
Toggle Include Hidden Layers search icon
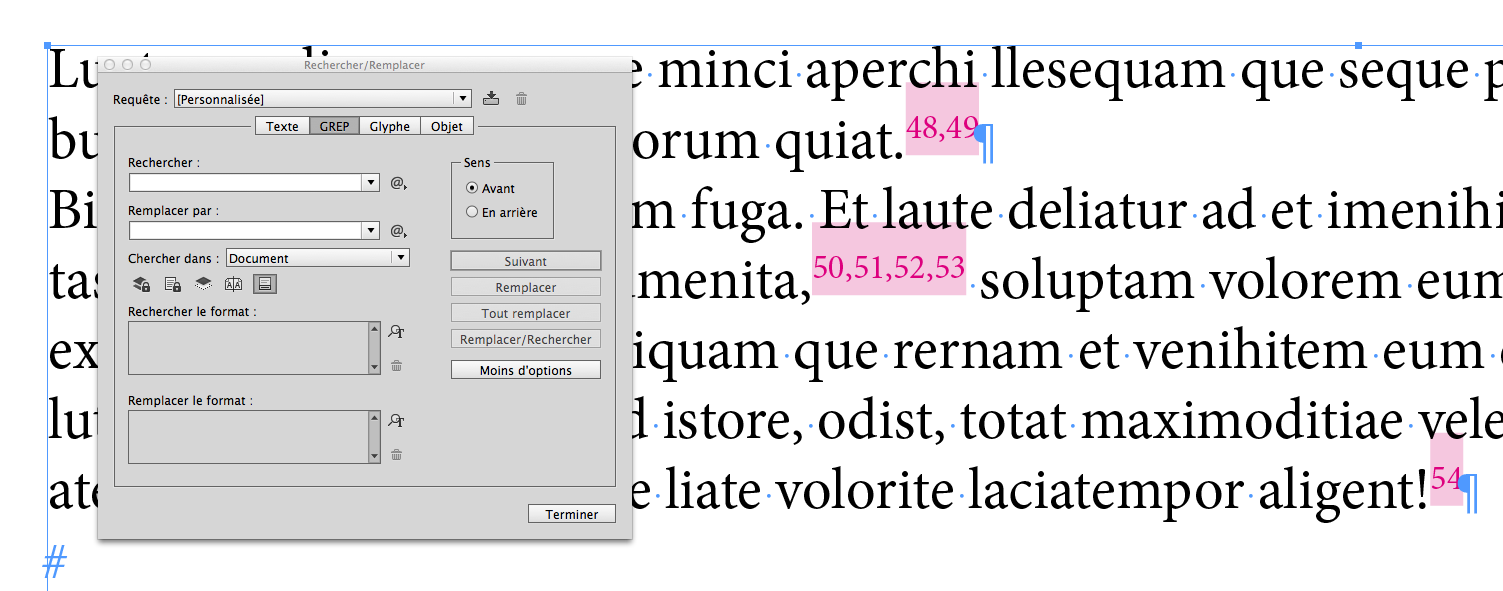[203, 284]
